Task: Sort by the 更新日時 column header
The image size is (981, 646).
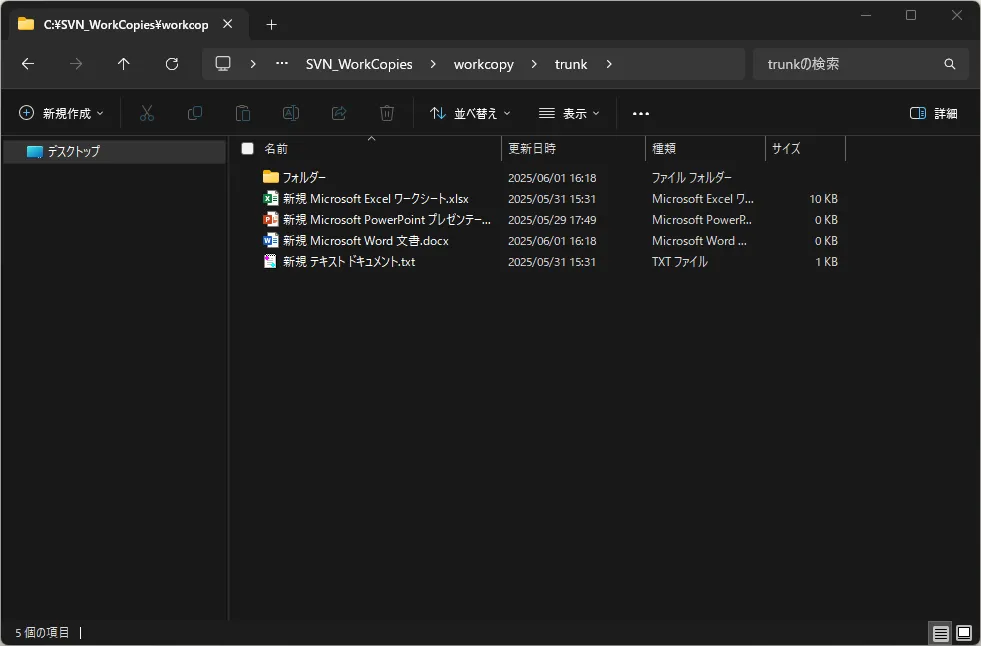Action: [x=573, y=149]
